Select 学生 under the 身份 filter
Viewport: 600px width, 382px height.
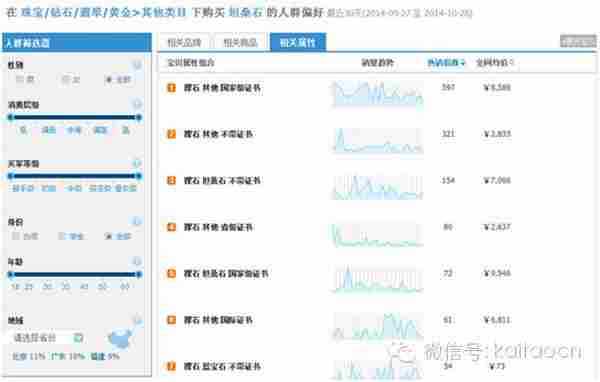71,236
